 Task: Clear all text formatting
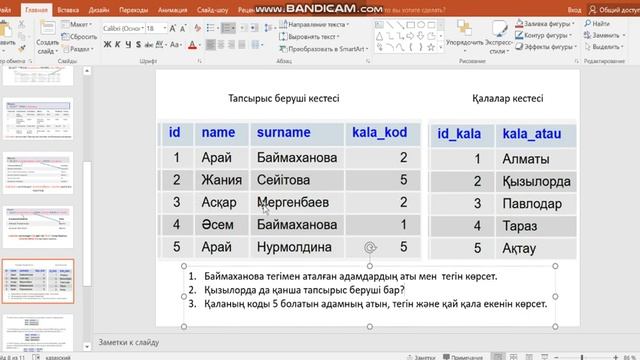198,28
